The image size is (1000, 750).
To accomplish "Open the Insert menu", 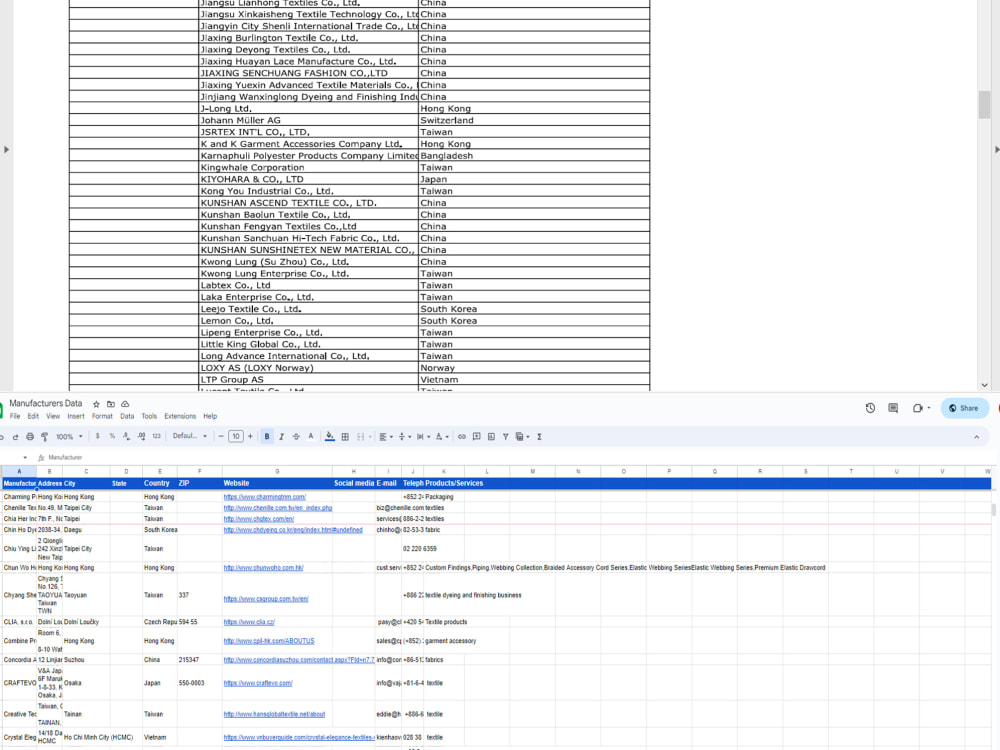I will click(x=76, y=416).
